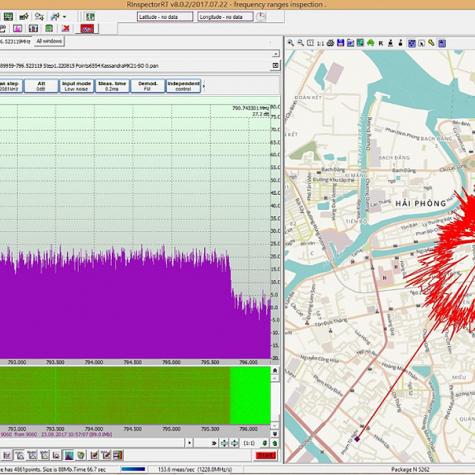The width and height of the screenshot is (475, 475).
Task: Reset map to 1:1 scale
Action: point(320,43)
